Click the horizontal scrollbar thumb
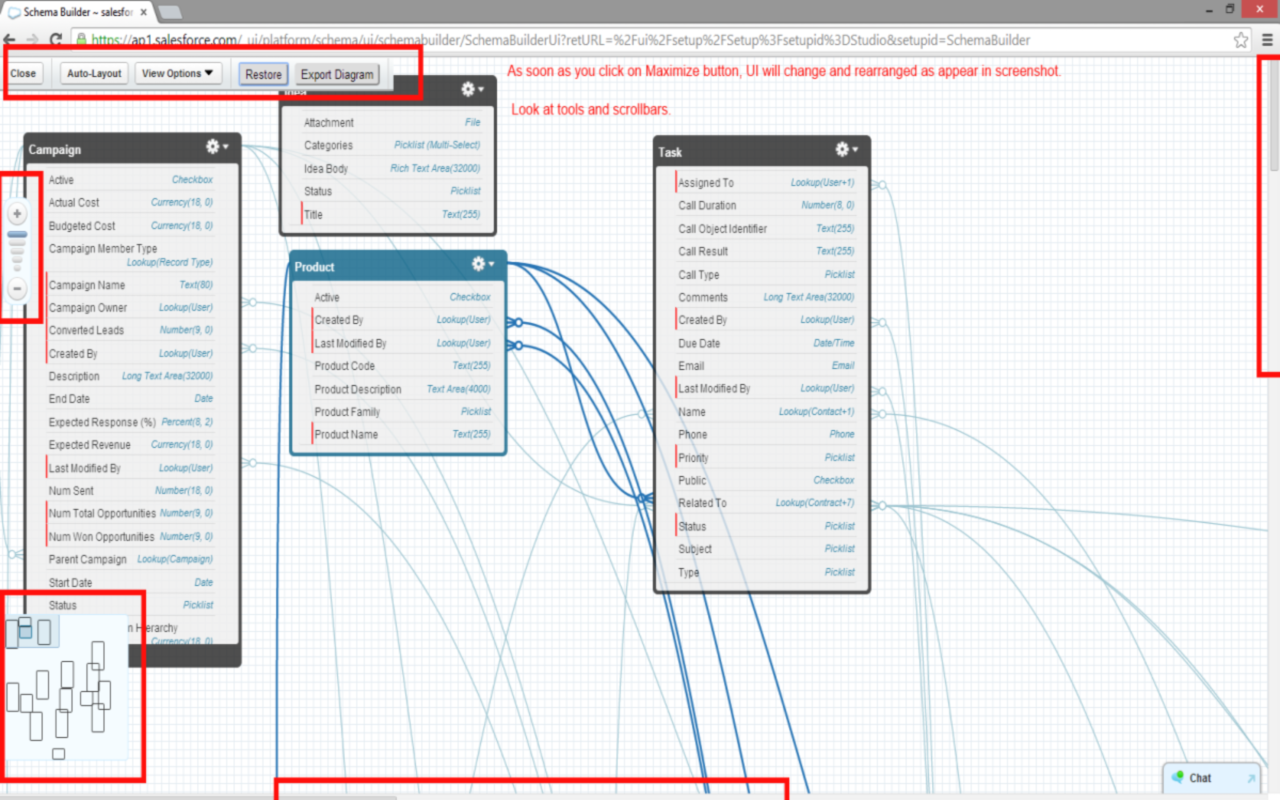The height and width of the screenshot is (800, 1280). pyautogui.click(x=200, y=797)
